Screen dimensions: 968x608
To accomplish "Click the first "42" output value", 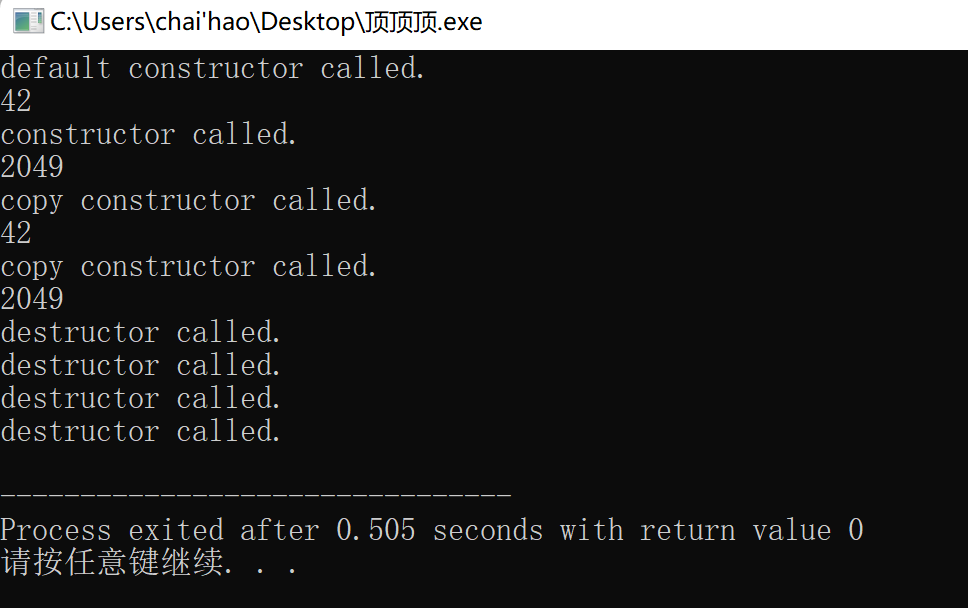I will [16, 101].
